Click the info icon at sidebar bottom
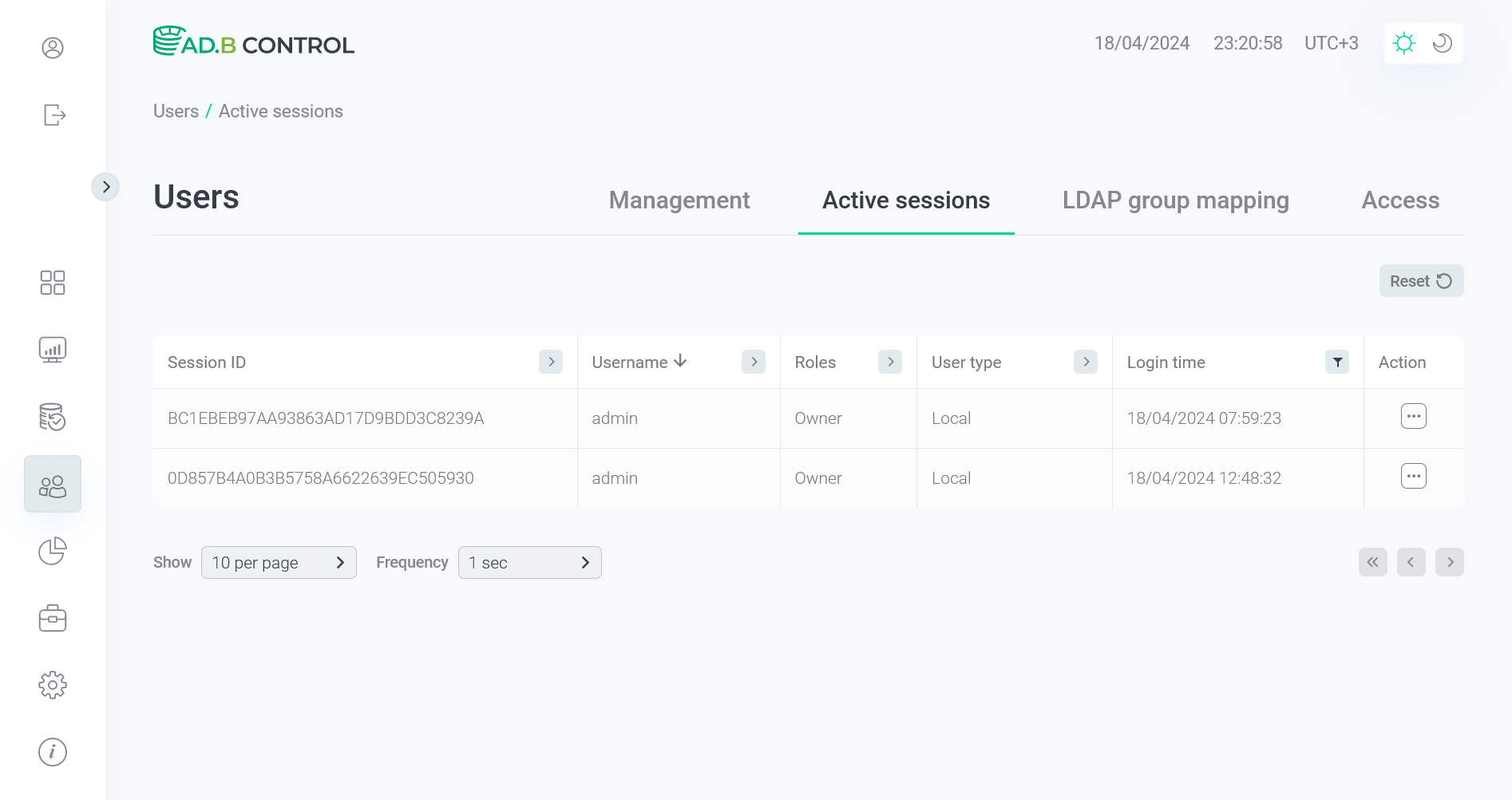Viewport: 1512px width, 800px height. (x=52, y=751)
